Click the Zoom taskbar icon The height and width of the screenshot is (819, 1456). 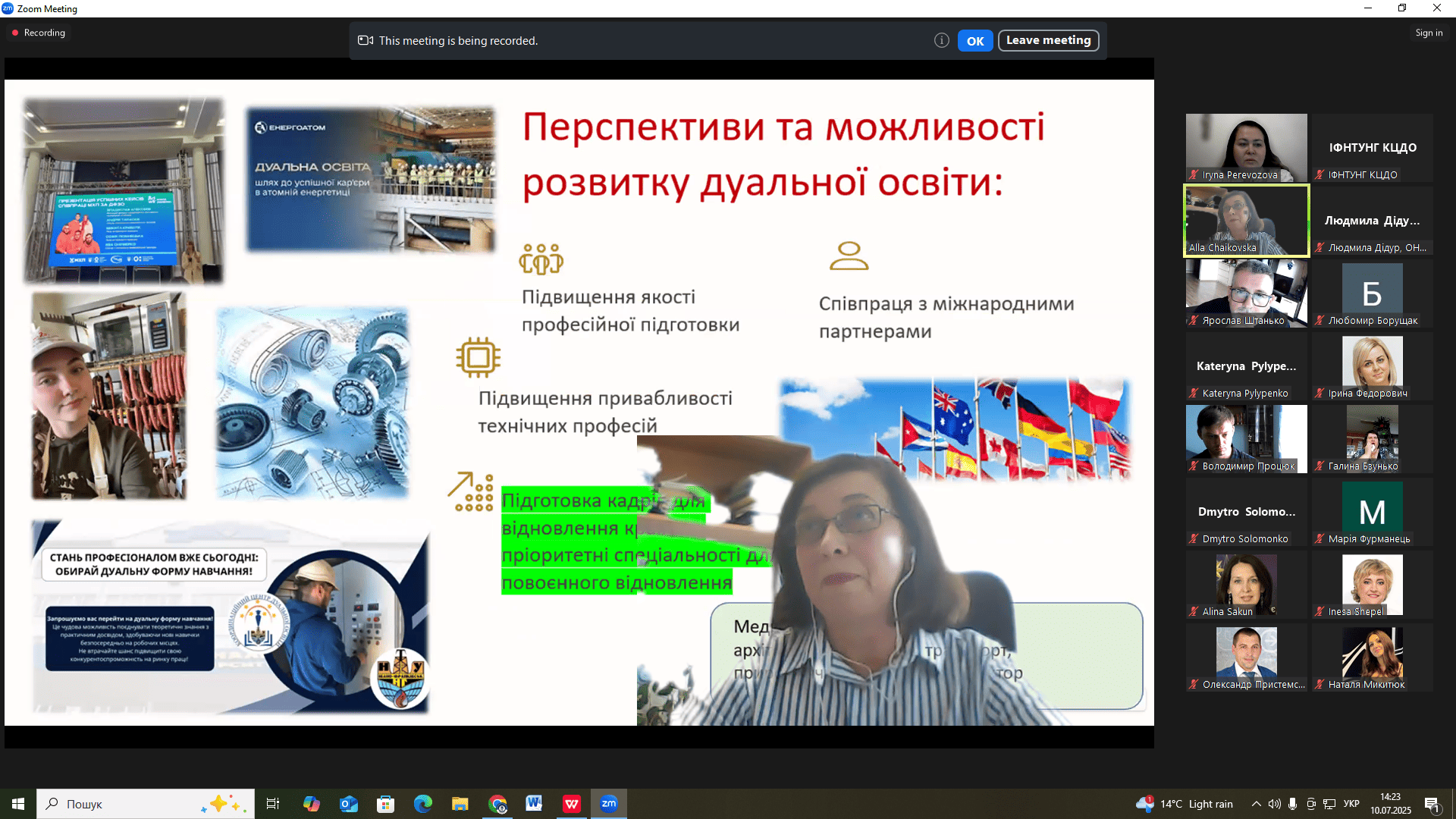tap(609, 804)
